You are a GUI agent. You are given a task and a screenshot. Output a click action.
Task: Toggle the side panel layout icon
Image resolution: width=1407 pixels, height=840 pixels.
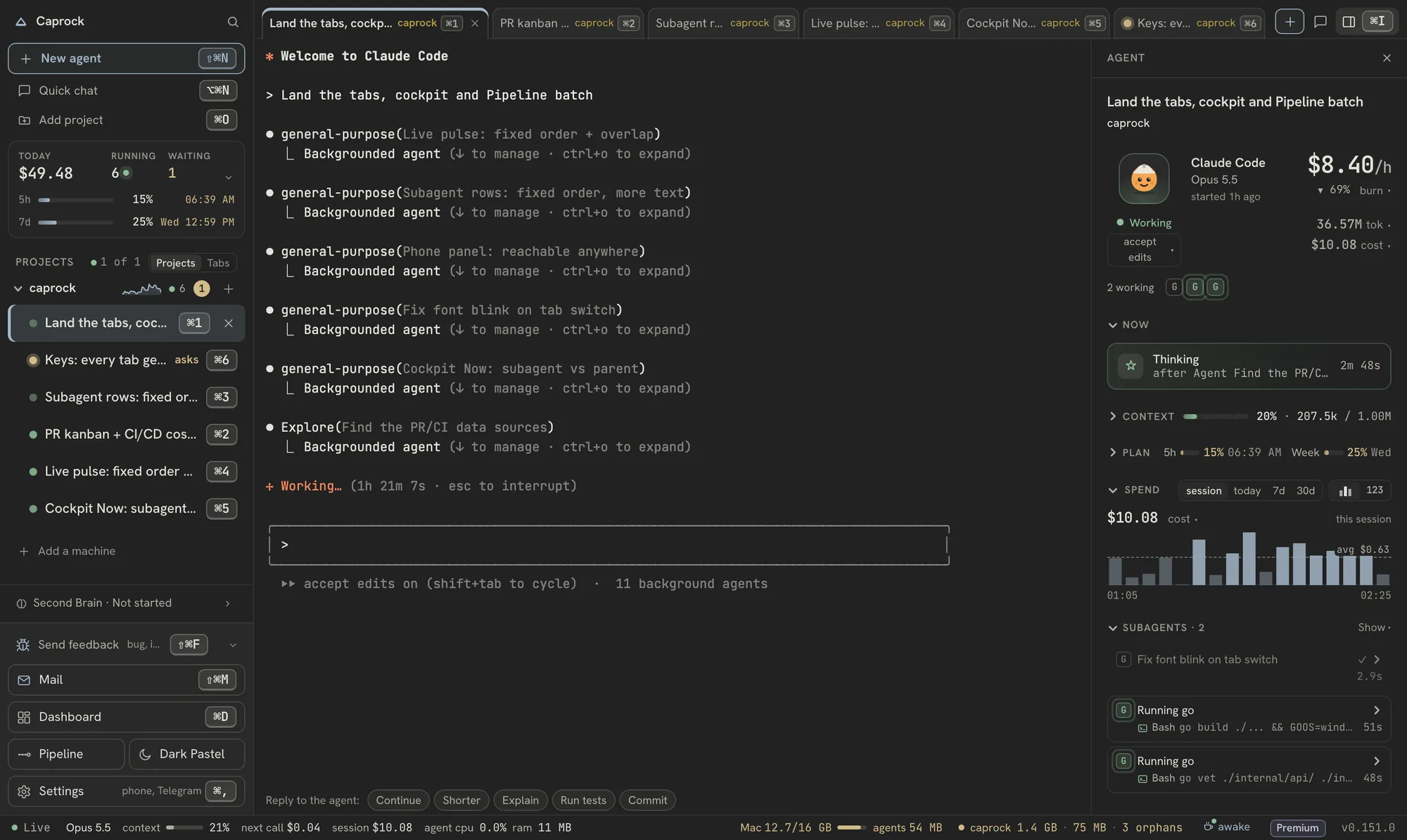tap(1349, 22)
